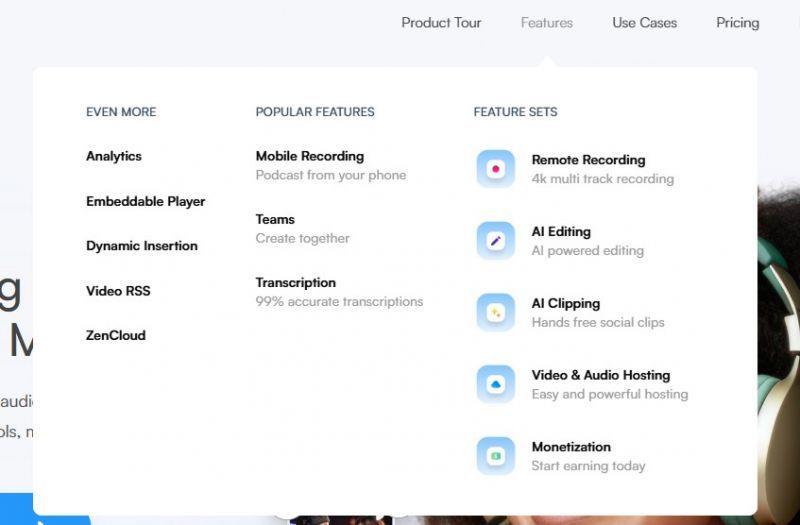Image resolution: width=800 pixels, height=525 pixels.
Task: Open Product Tour in navigation bar
Action: tap(441, 23)
